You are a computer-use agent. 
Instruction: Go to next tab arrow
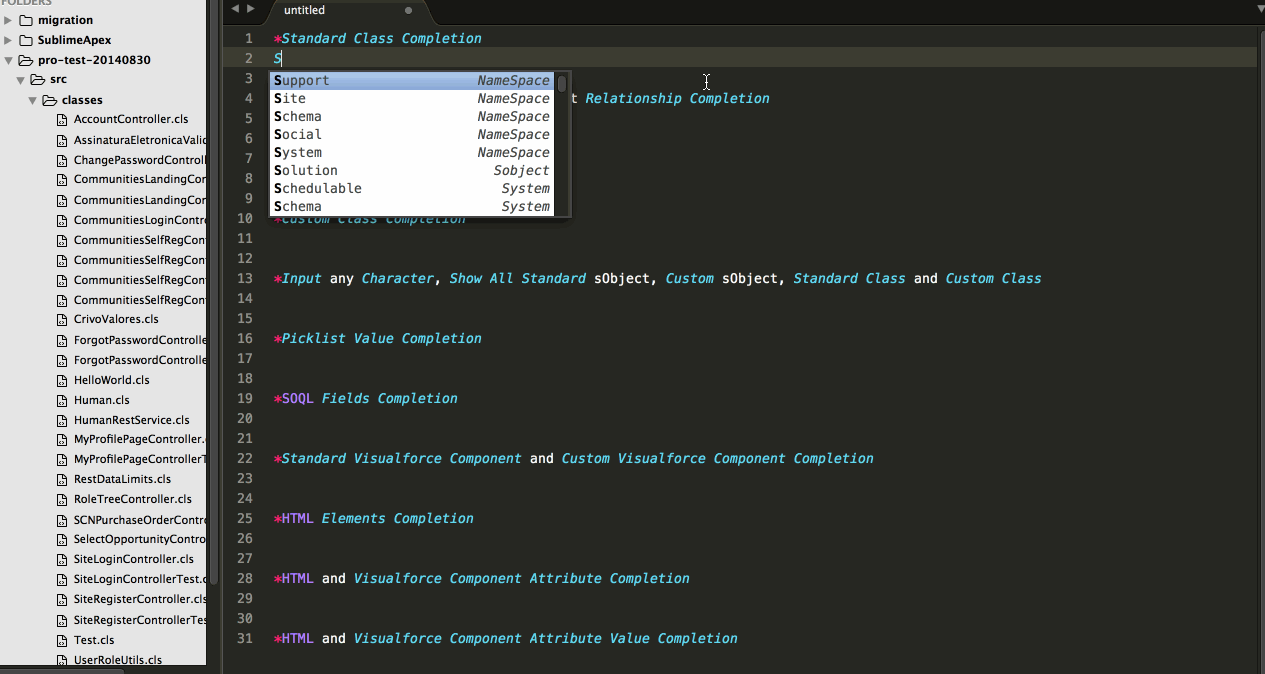[250, 9]
